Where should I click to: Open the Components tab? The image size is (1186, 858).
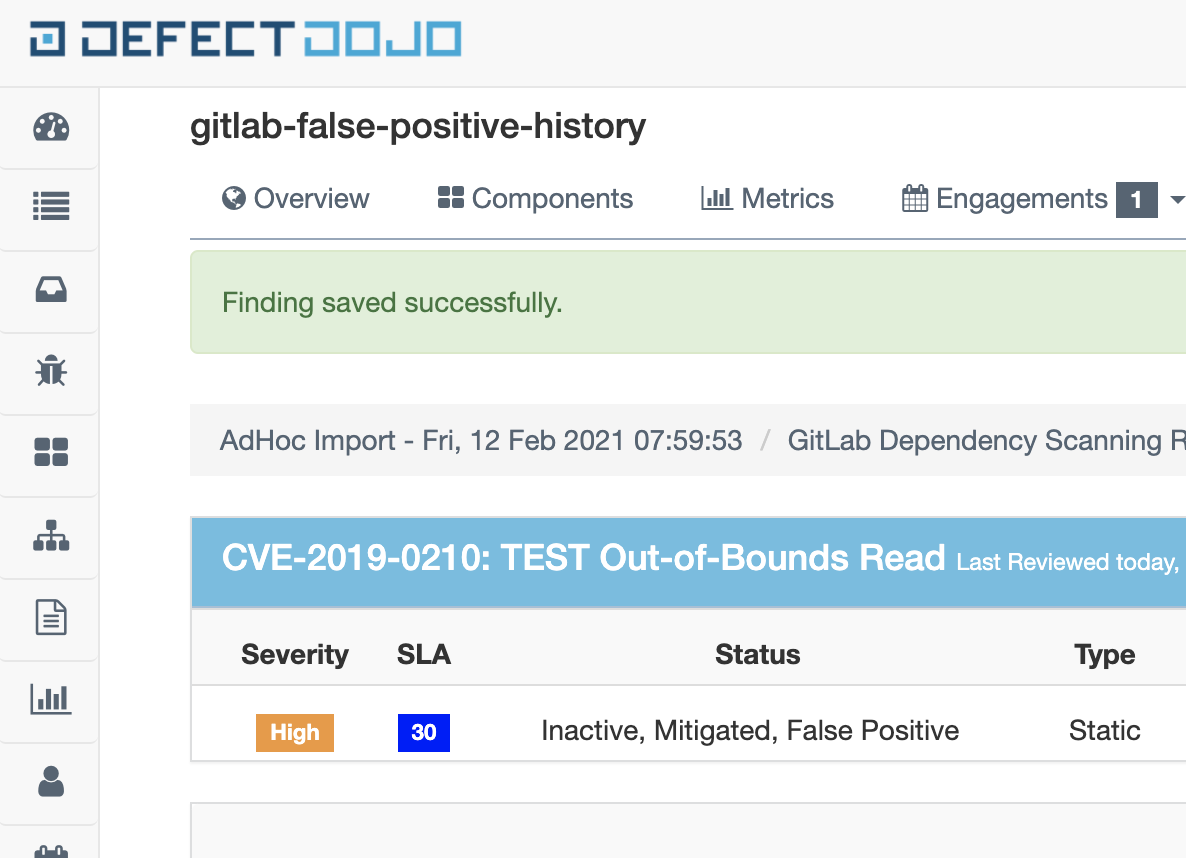pos(535,199)
